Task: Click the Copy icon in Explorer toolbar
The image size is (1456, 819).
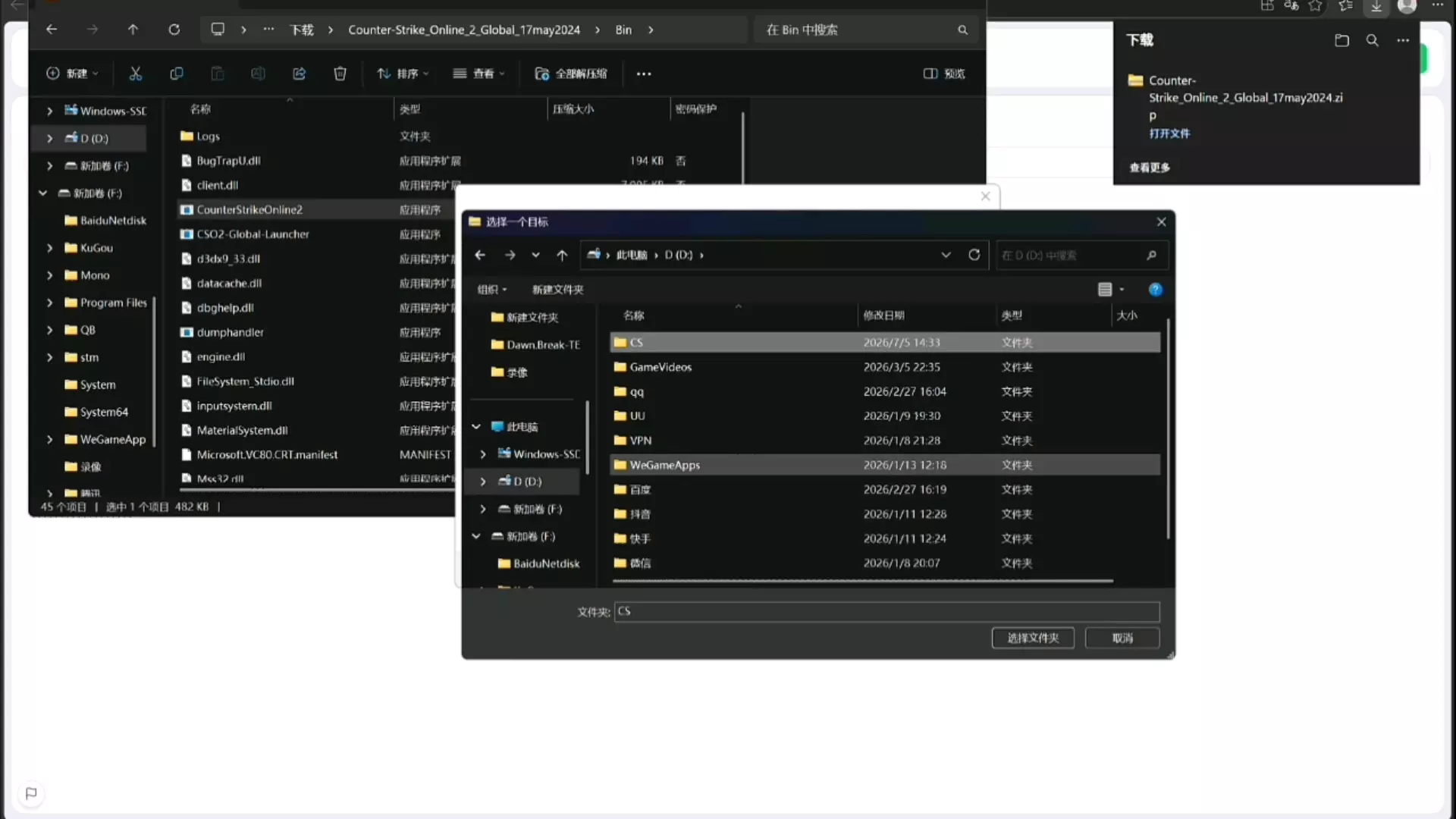Action: tap(177, 74)
